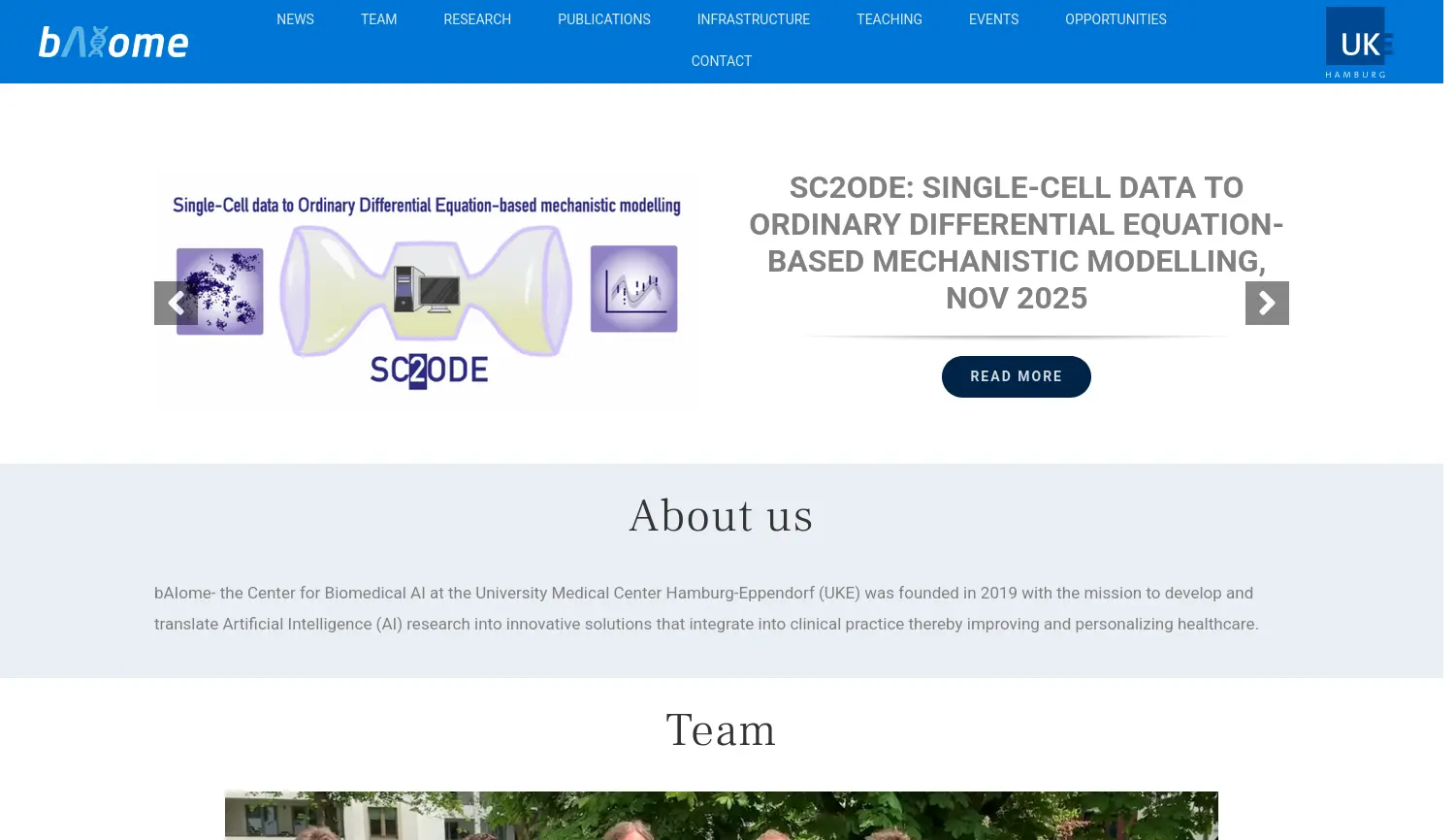Viewport: 1455px width, 840px height.
Task: Open the NEWS menu item
Action: pos(295,19)
